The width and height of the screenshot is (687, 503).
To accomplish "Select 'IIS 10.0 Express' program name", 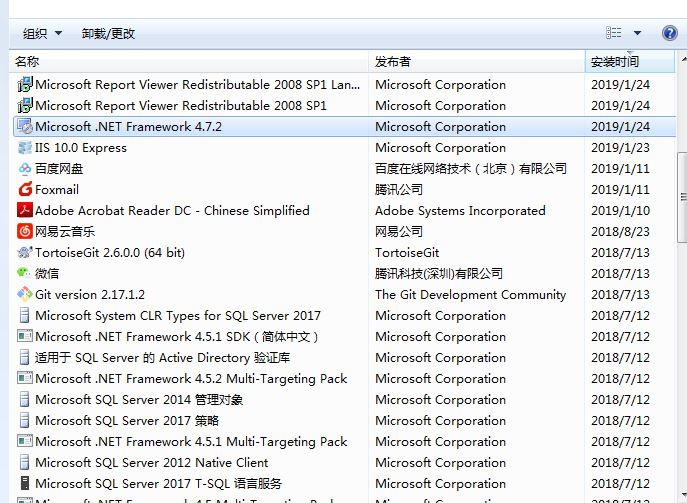I will [x=81, y=148].
